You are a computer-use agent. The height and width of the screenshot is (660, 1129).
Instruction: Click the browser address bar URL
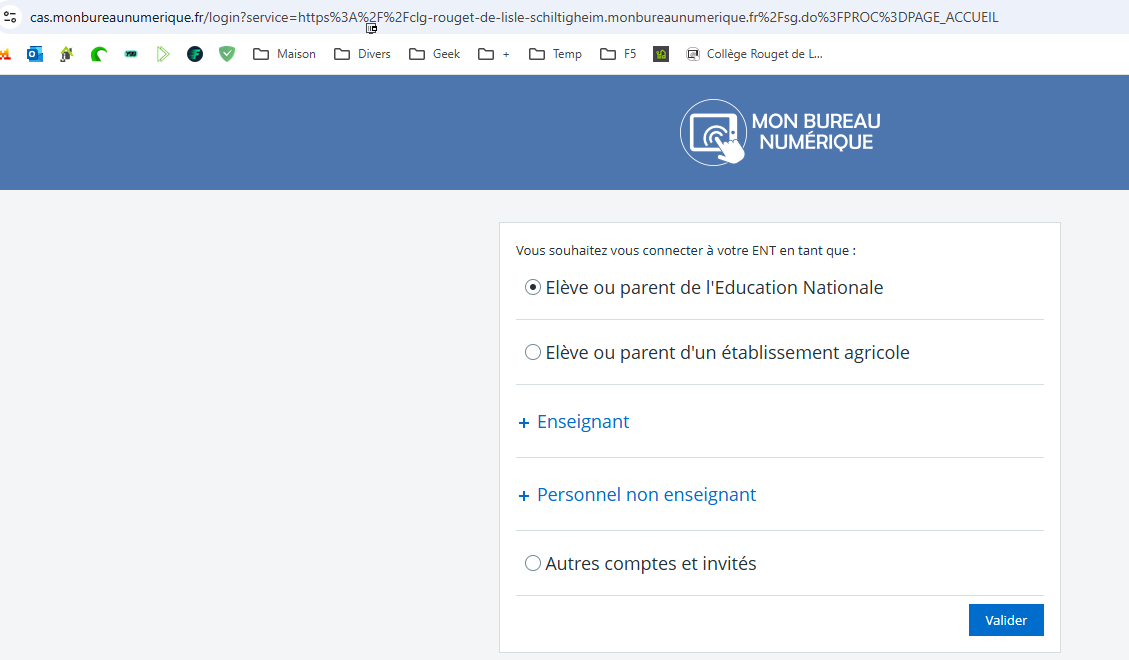pos(514,17)
